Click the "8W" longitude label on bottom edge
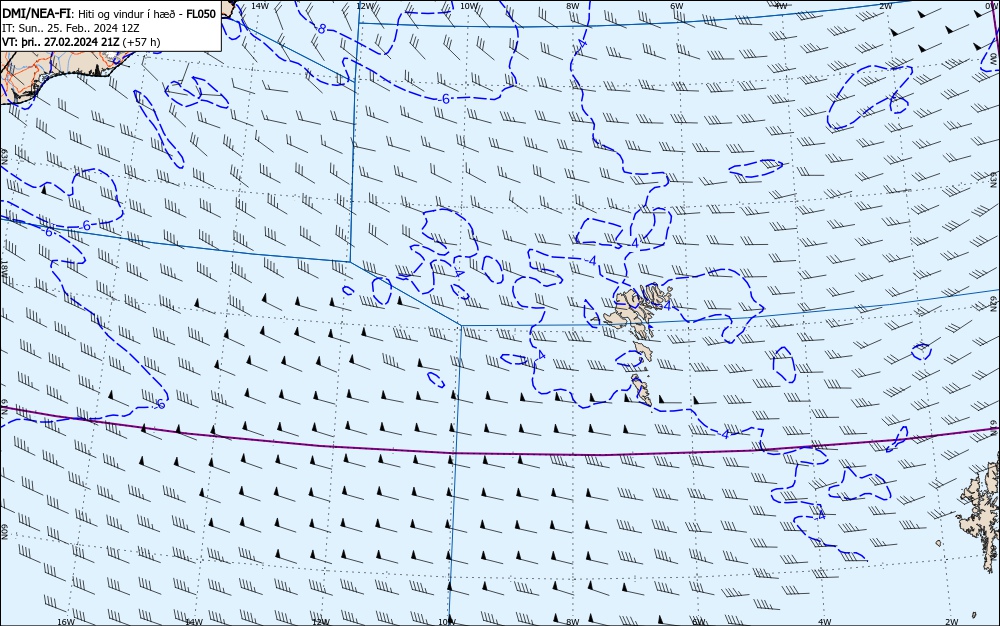This screenshot has width=1000, height=626. click(x=573, y=622)
